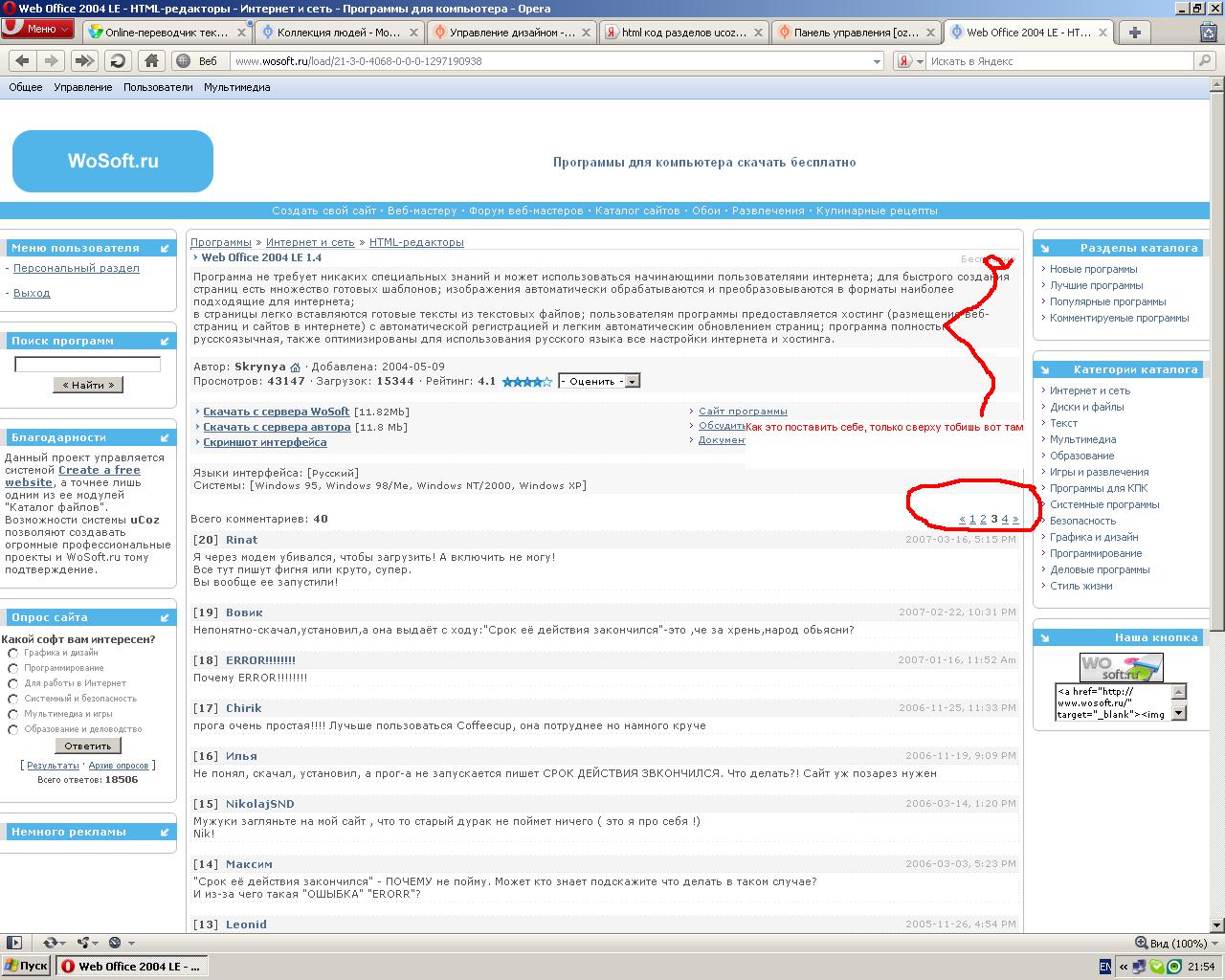Screen dimensions: 1225x980
Task: Open the Скриншот интерфейса link
Action: click(x=264, y=442)
